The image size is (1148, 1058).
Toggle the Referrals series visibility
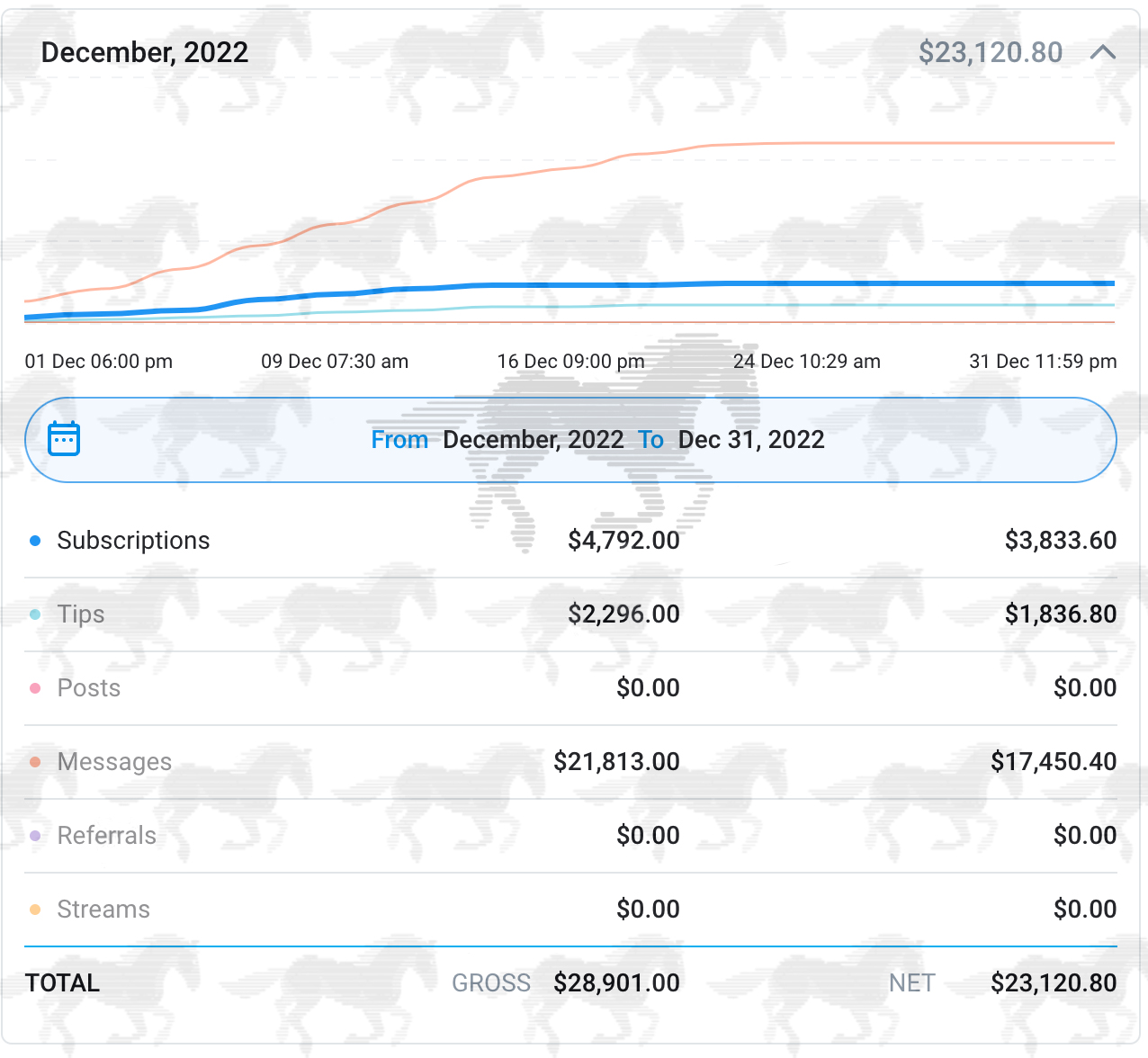[x=106, y=836]
